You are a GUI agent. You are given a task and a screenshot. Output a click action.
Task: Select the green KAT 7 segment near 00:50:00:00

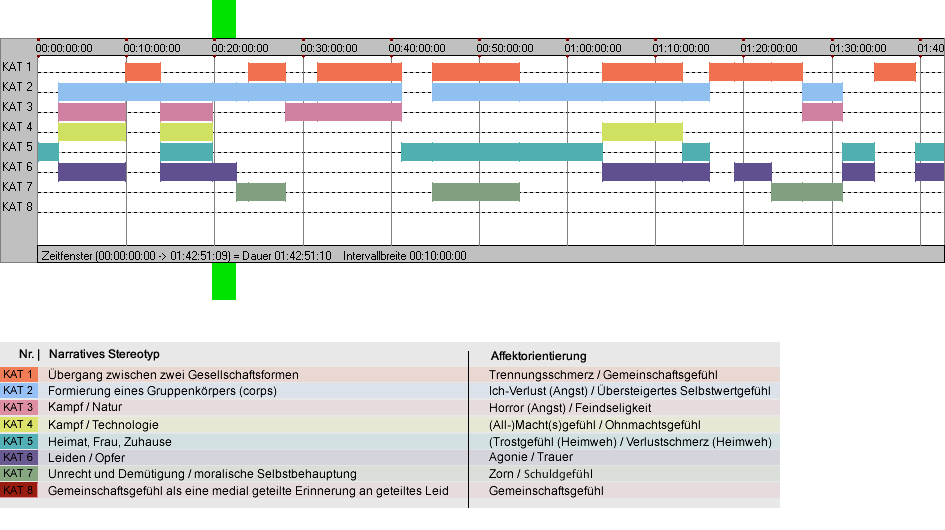(476, 192)
